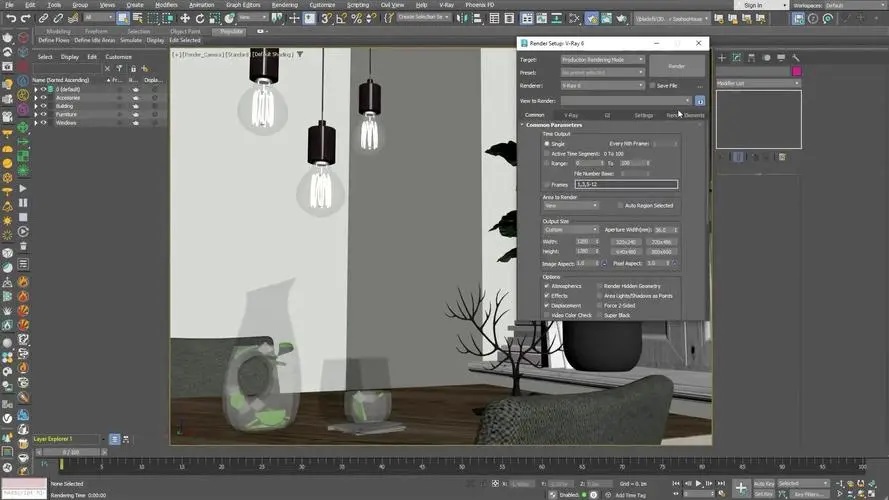Switch to the V-Ray tab in Render Setup
This screenshot has height=500, width=889.
coord(571,115)
